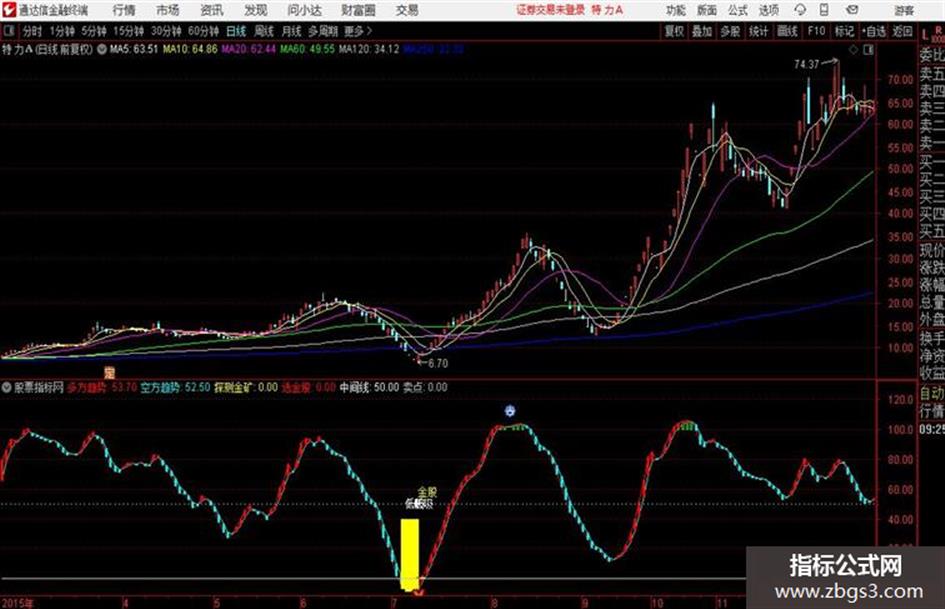Switch to the 1分钟 period tab
945x609 pixels.
62,31
